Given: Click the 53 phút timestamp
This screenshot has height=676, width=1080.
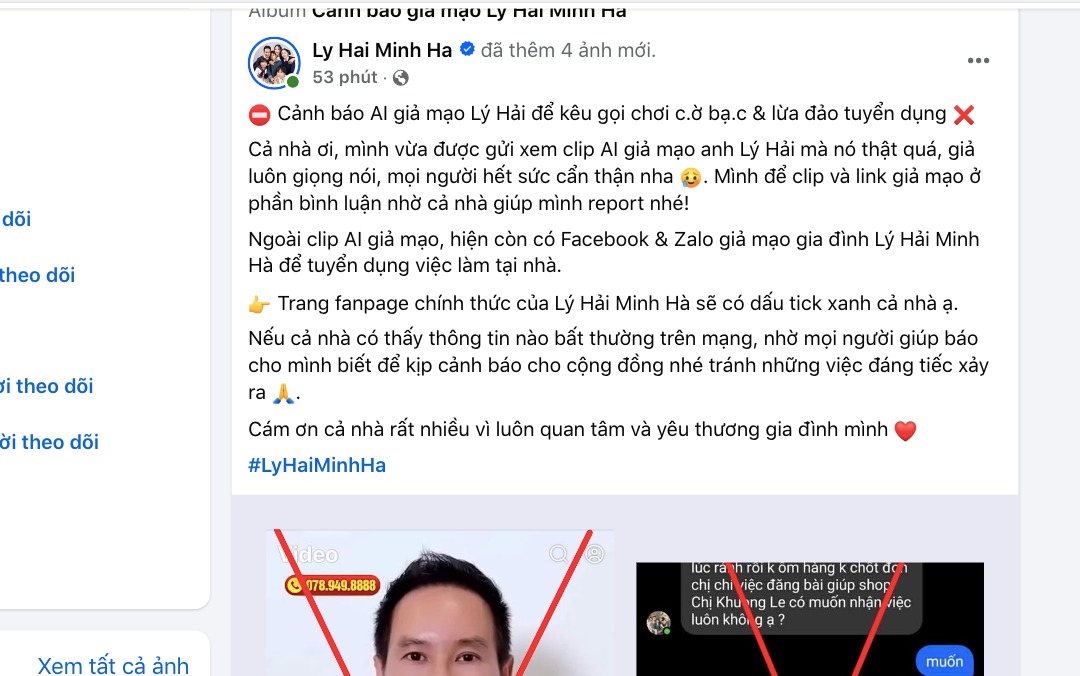Looking at the screenshot, I should tap(345, 77).
